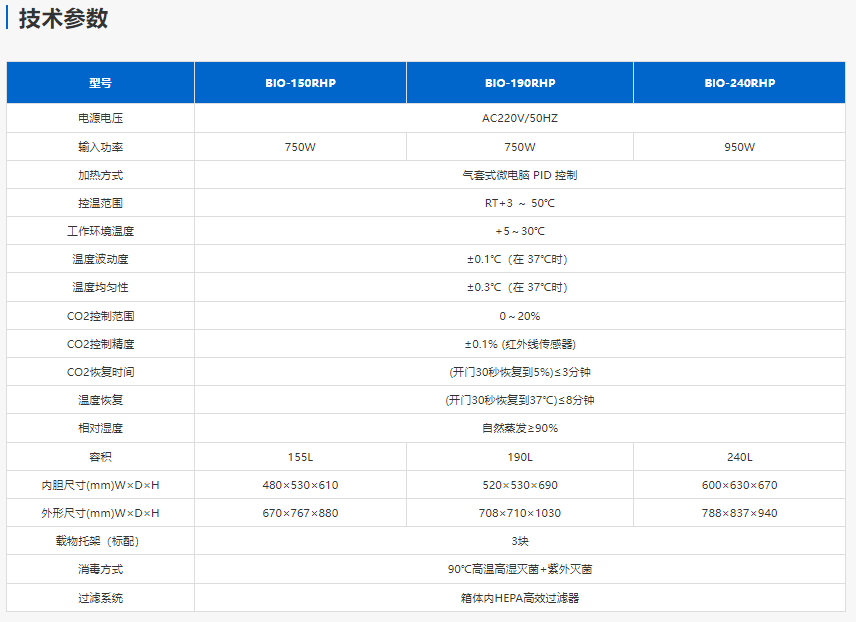Viewport: 856px width, 622px height.
Task: Click the 155L volume cell
Action: pos(300,457)
